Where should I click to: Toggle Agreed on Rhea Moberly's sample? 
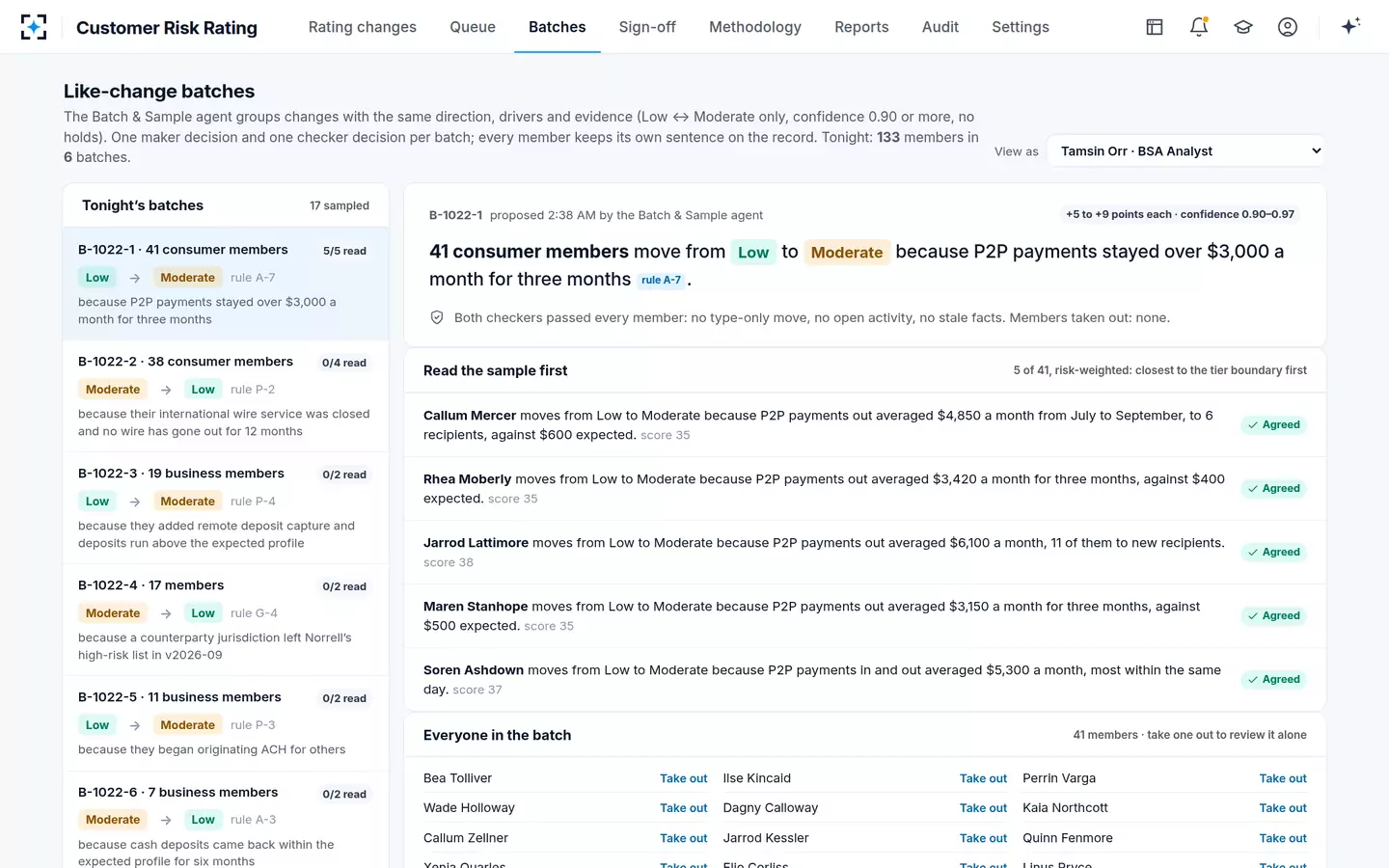pyautogui.click(x=1273, y=489)
